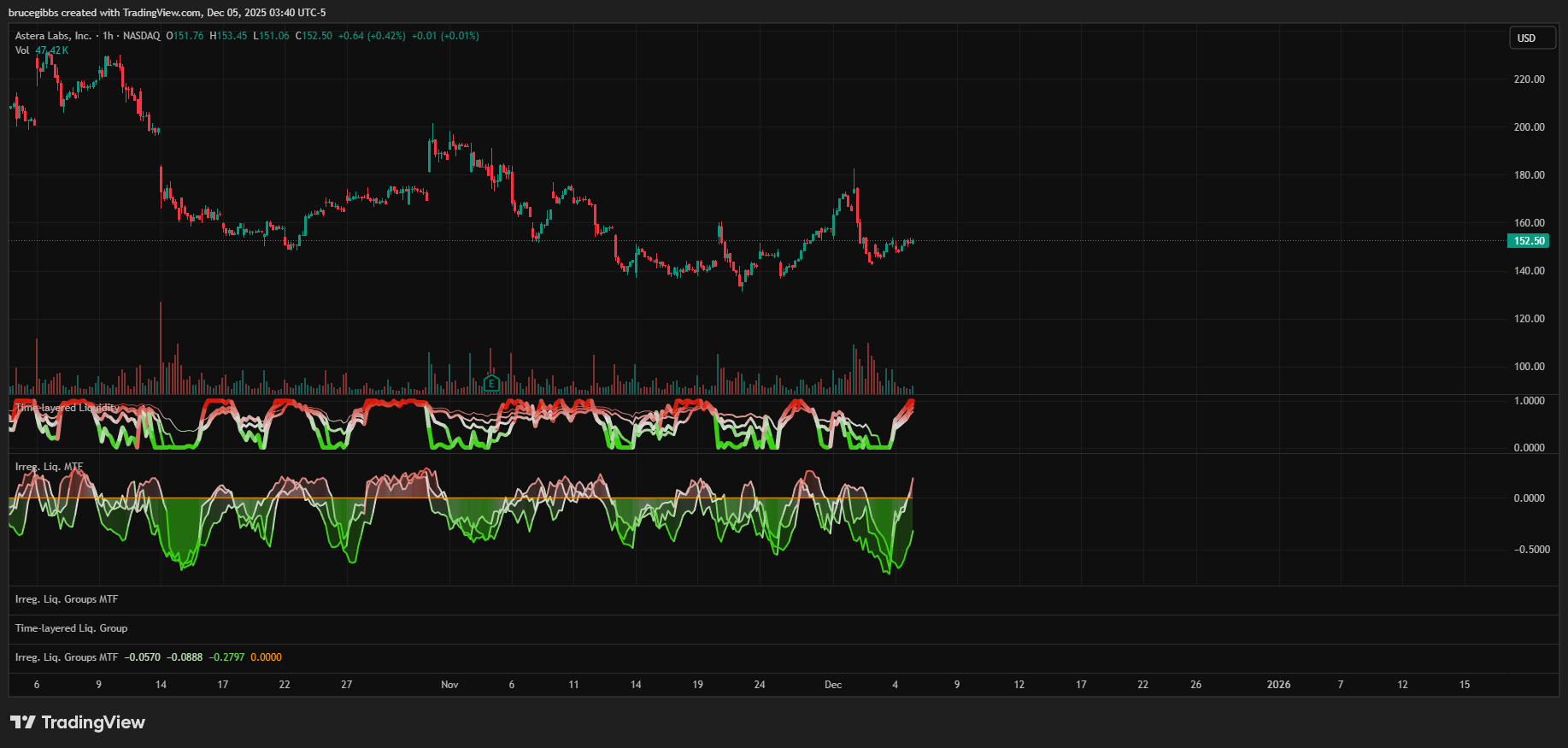
Task: Select the Vol indicator legend
Action: click(22, 50)
